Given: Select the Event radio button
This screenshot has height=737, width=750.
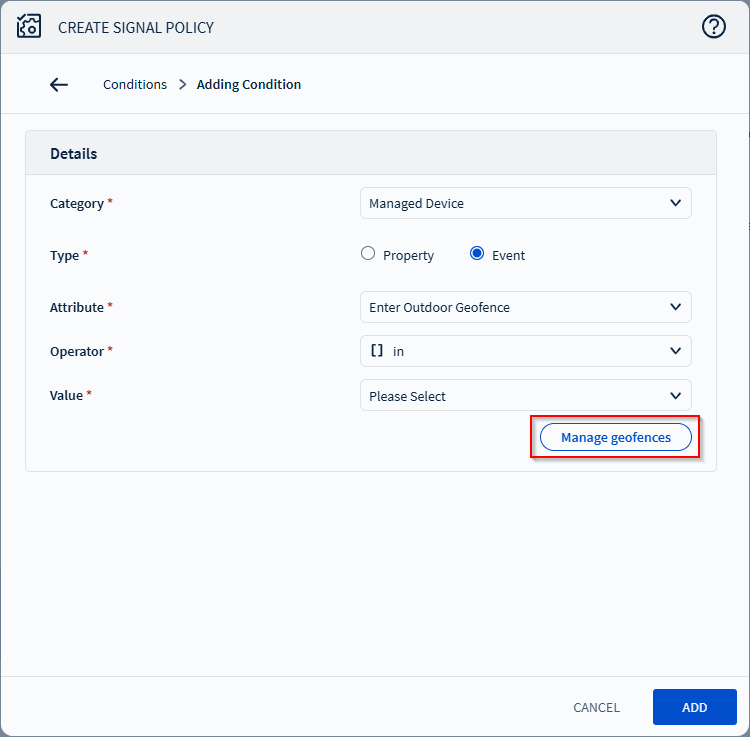Looking at the screenshot, I should point(477,254).
